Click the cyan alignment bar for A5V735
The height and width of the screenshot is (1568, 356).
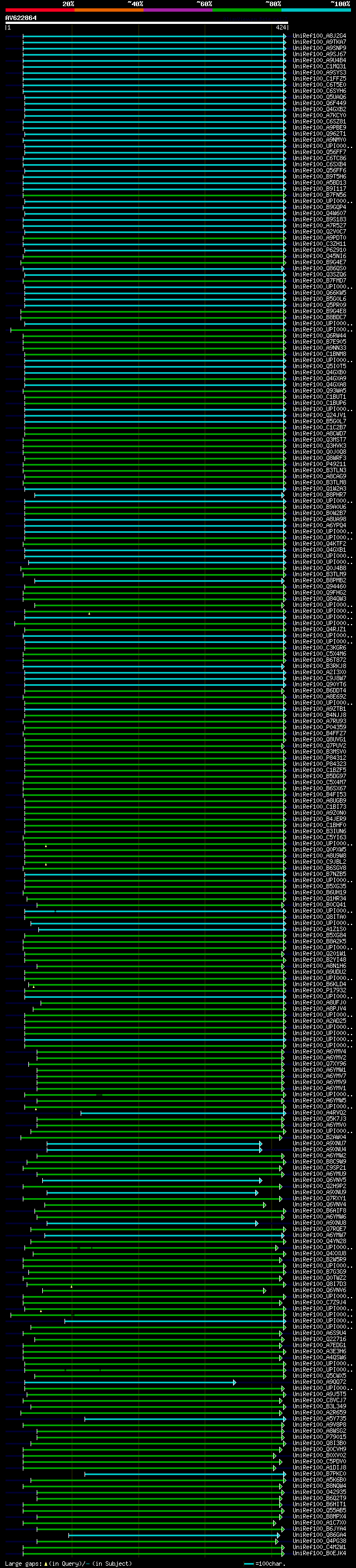182,1419
